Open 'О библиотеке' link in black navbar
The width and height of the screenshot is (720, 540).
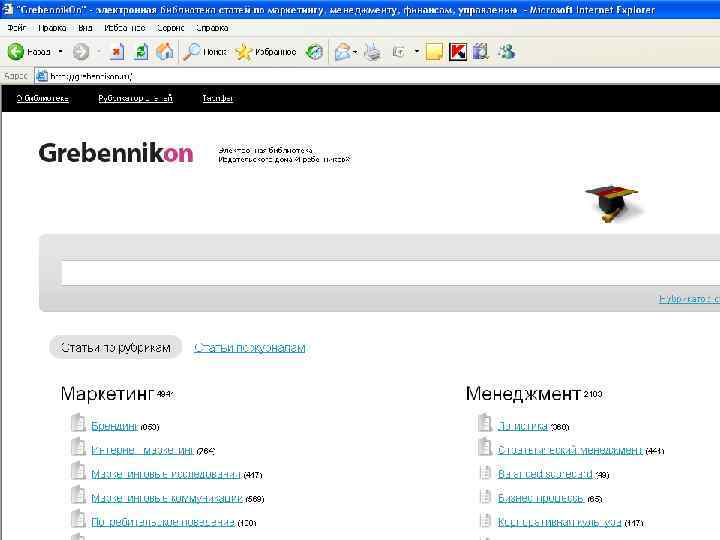tap(43, 98)
